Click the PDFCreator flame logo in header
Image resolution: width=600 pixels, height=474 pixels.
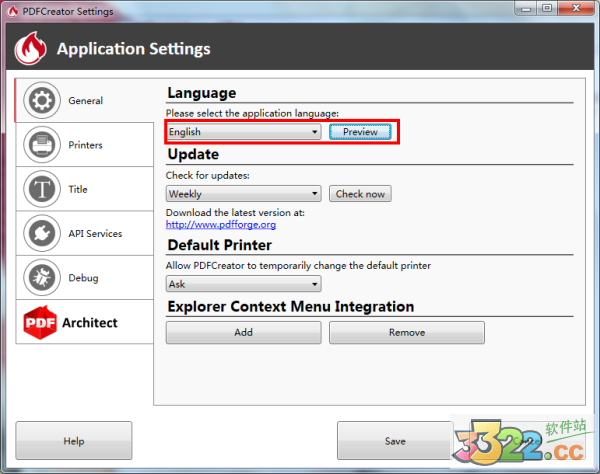coord(31,48)
